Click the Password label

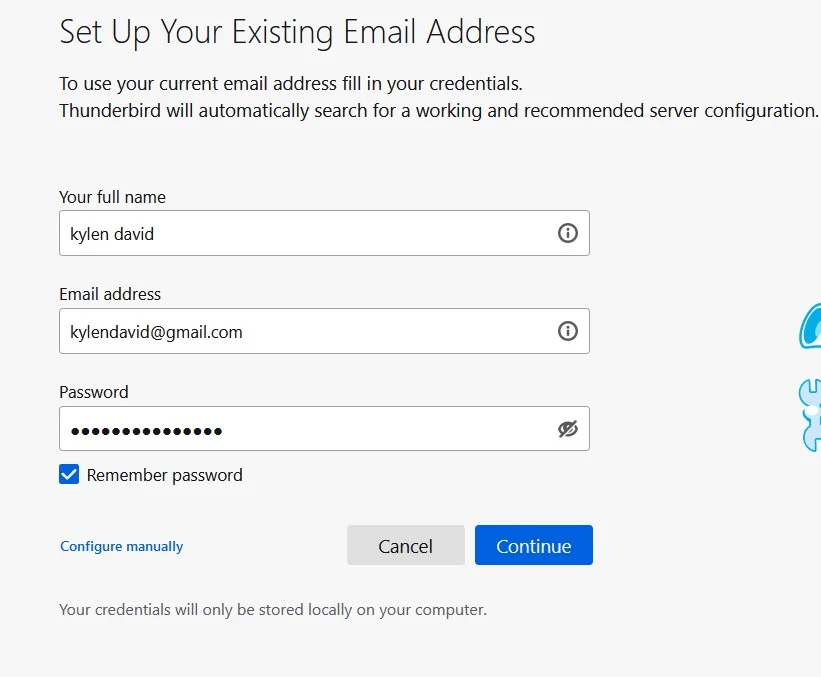[93, 392]
